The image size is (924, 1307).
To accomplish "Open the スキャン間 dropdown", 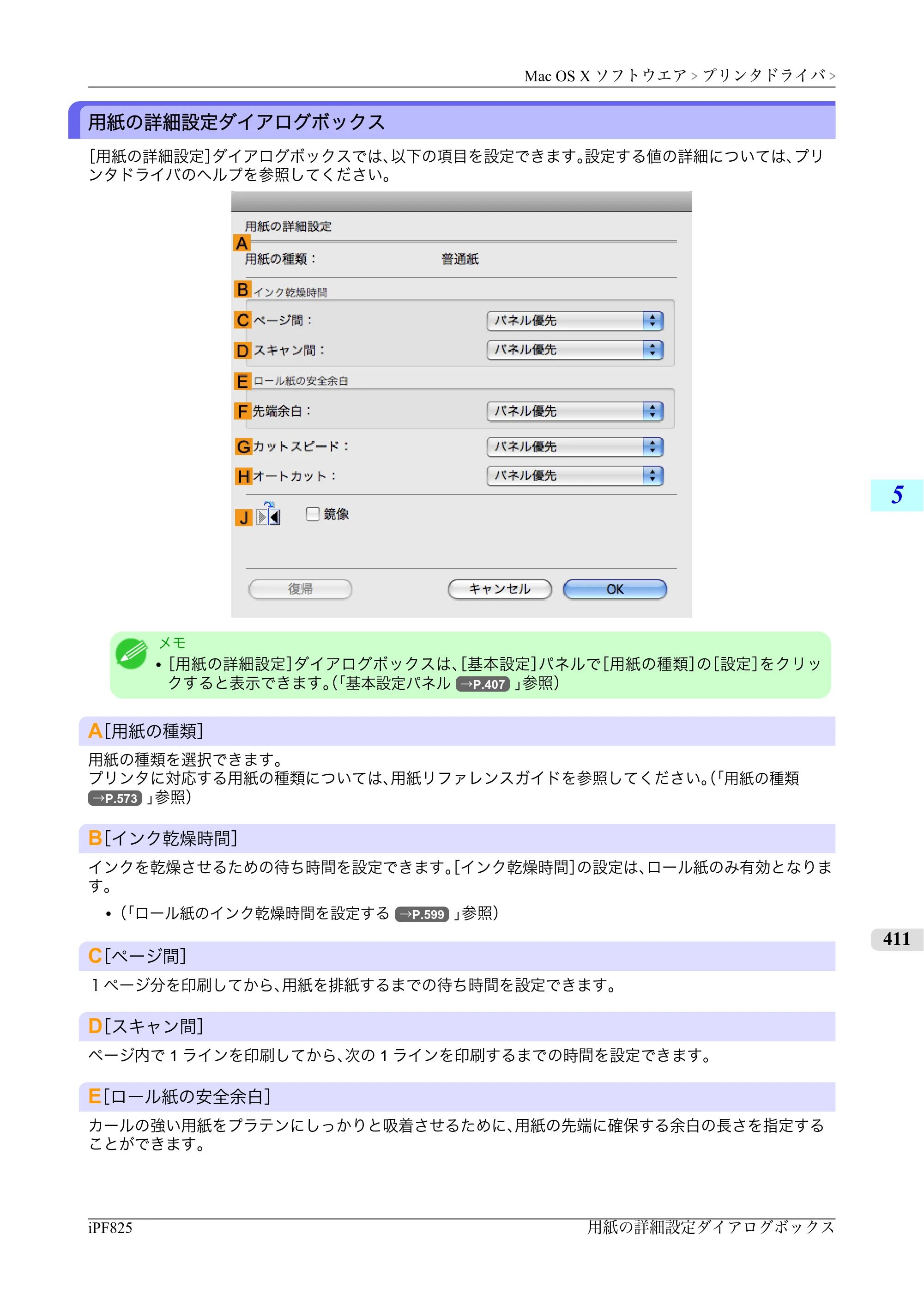I will (574, 350).
